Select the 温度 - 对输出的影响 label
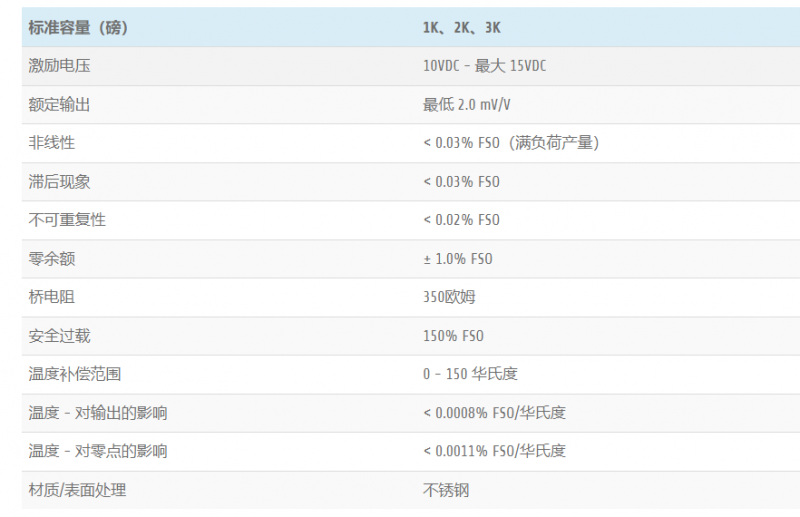Viewport: 800px width, 517px height. pos(97,413)
